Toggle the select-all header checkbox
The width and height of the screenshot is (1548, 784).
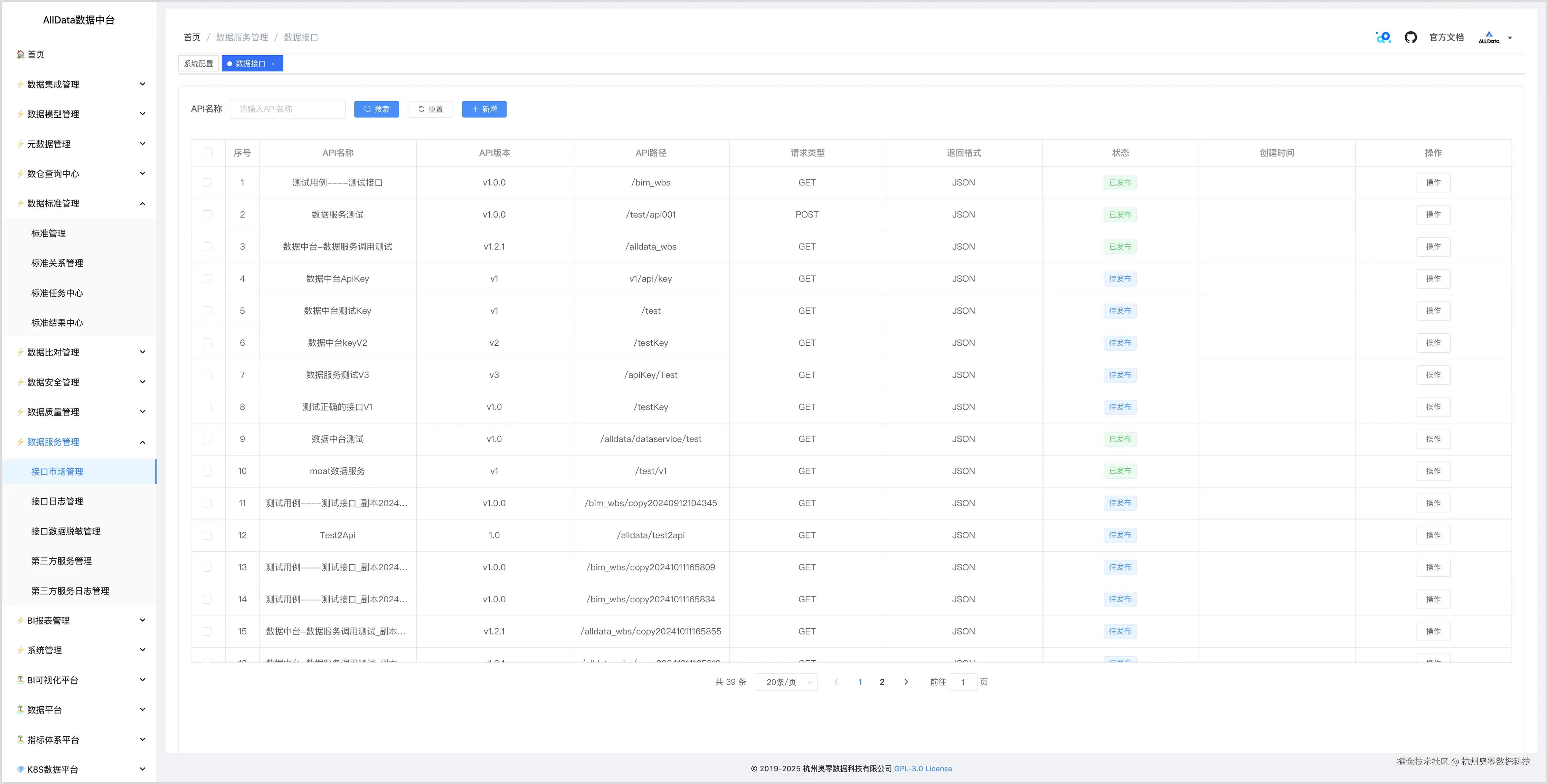tap(208, 153)
